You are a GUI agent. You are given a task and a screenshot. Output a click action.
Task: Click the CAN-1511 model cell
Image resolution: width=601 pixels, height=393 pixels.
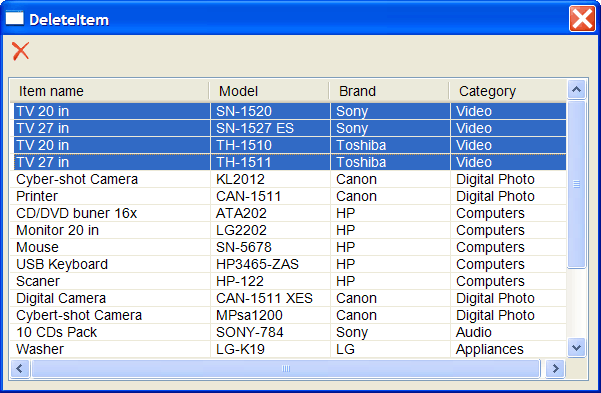tap(270, 196)
